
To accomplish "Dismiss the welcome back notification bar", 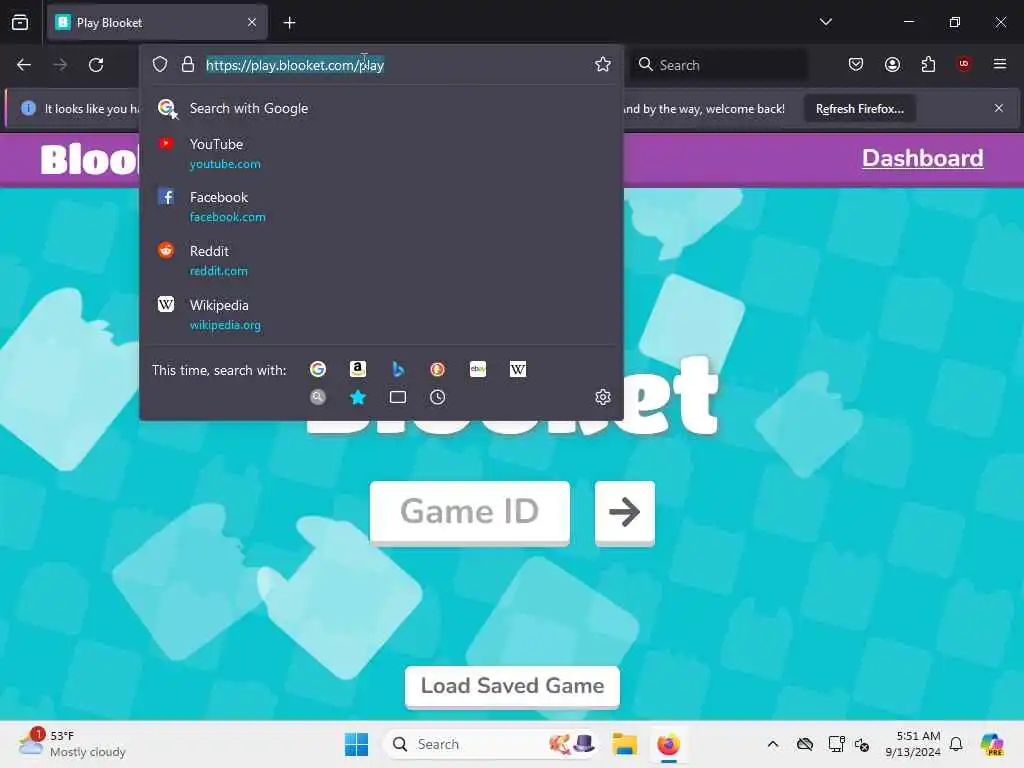I will 999,108.
